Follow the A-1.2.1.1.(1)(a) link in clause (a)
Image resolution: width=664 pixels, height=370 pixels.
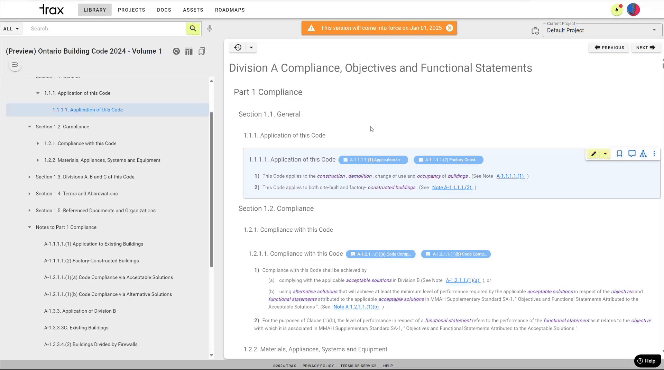pos(463,280)
